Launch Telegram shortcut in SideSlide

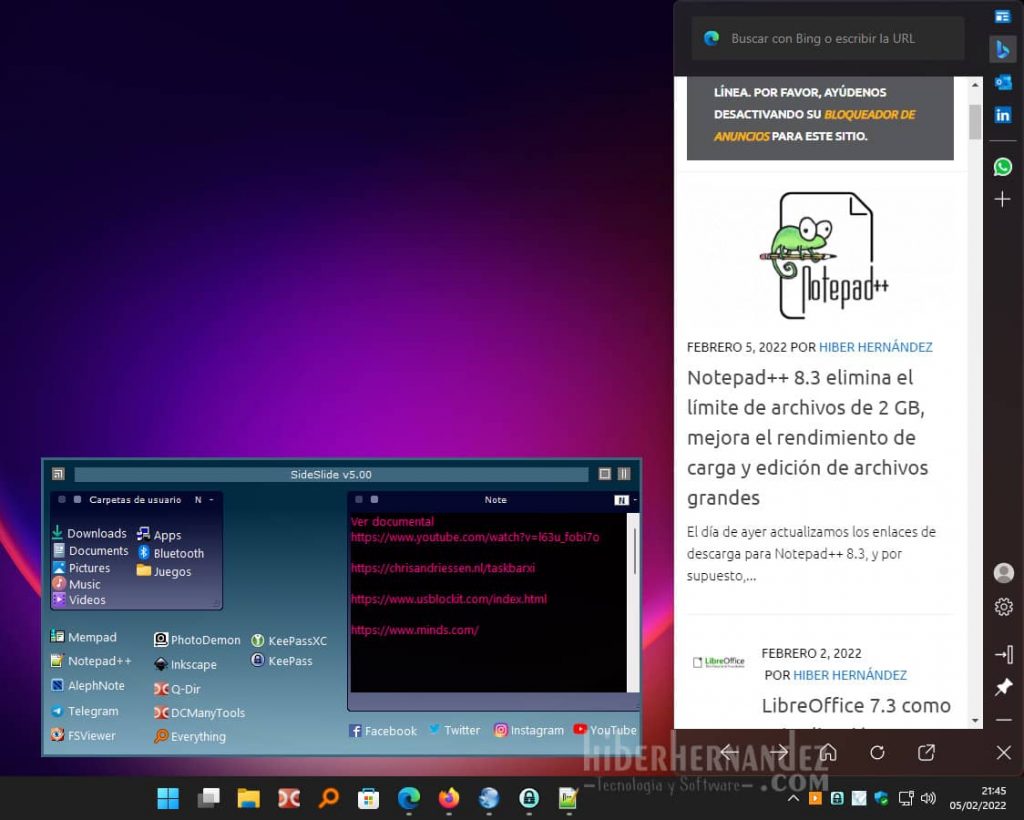[85, 711]
